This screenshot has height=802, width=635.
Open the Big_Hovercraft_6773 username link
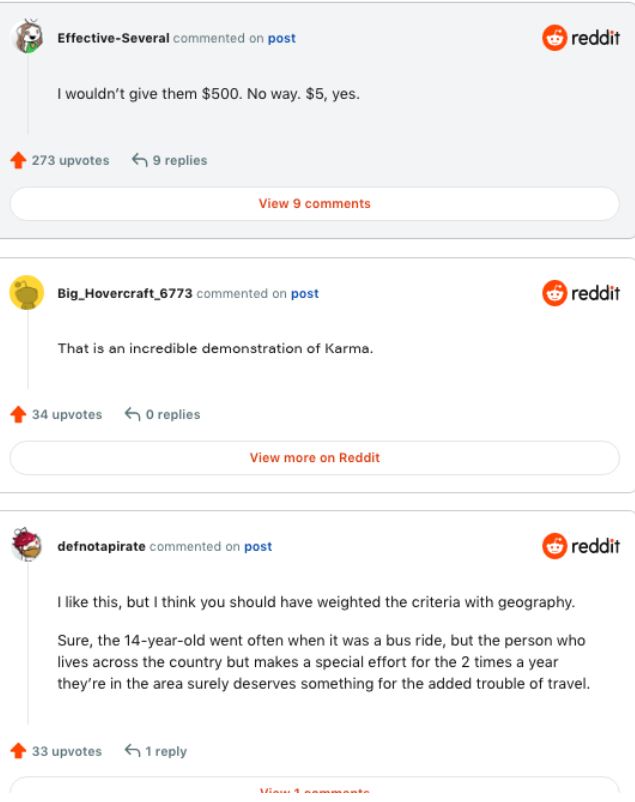tap(125, 293)
